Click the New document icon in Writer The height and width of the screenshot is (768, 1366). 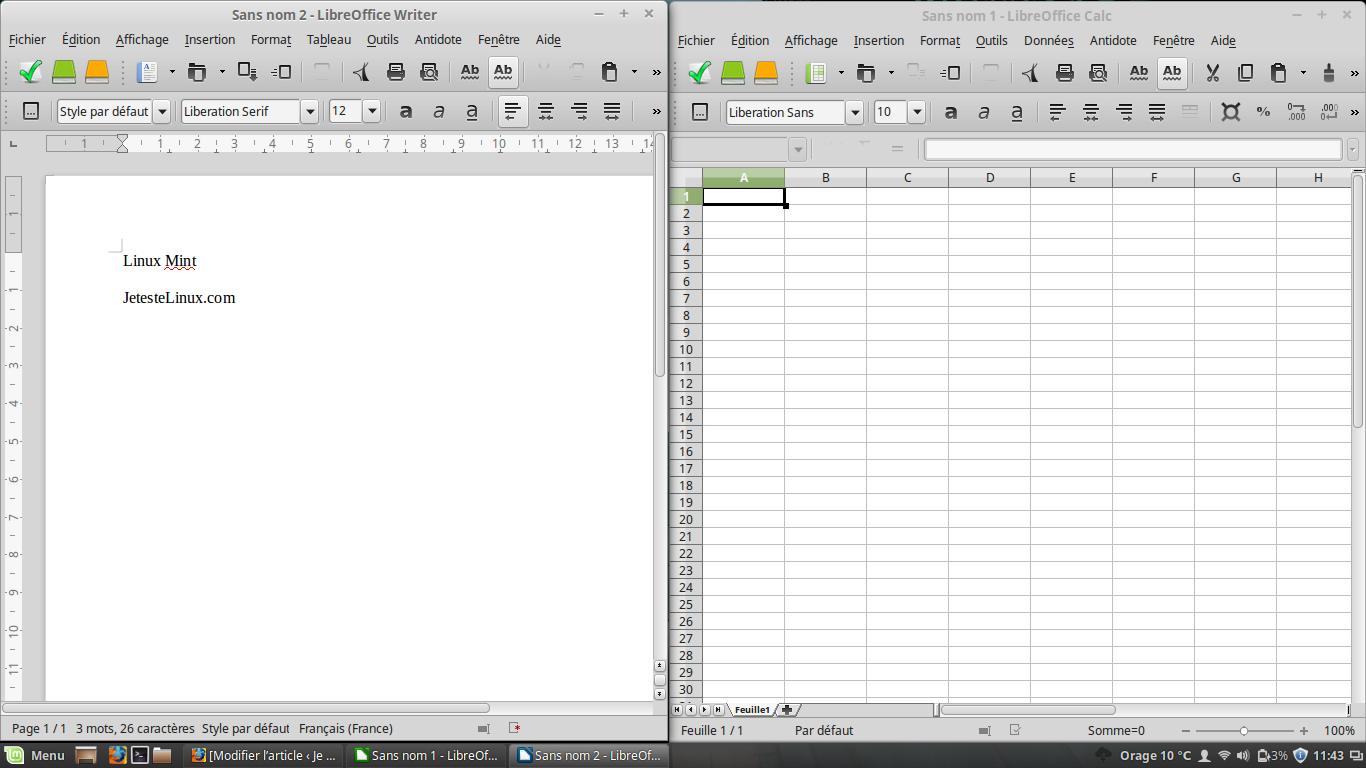[x=148, y=71]
